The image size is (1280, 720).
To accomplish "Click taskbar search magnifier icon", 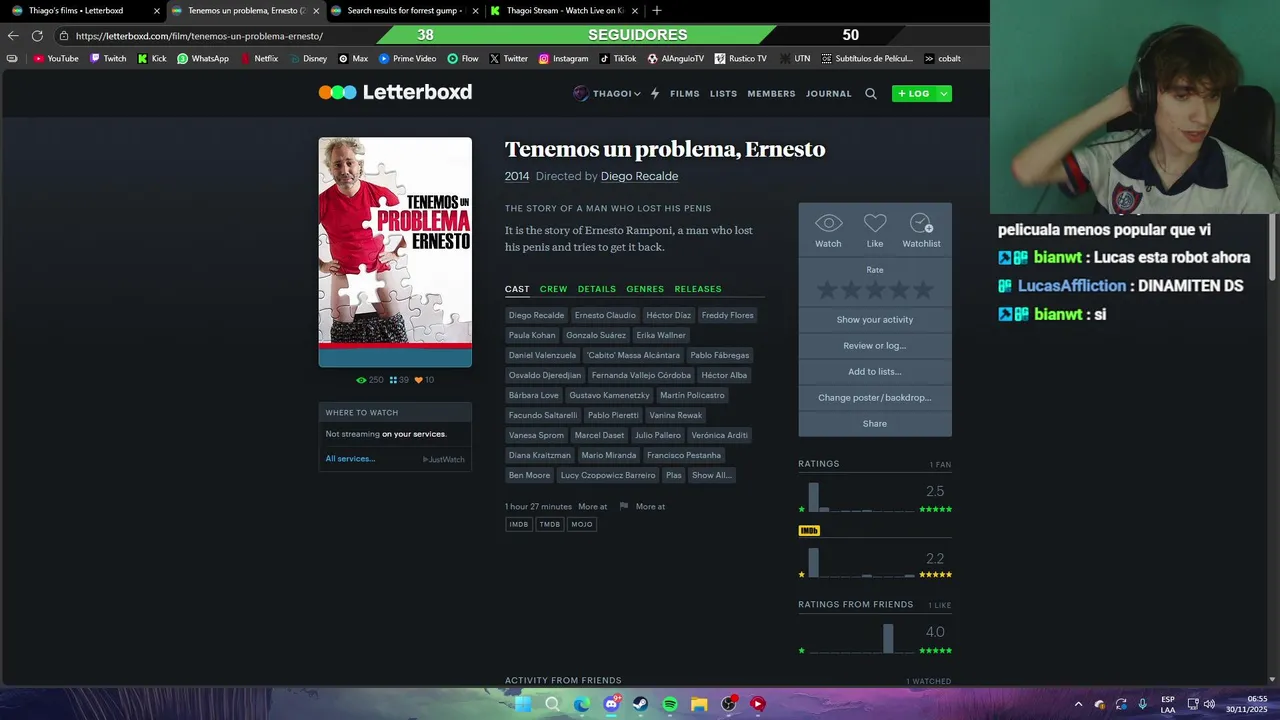I will pyautogui.click(x=552, y=704).
